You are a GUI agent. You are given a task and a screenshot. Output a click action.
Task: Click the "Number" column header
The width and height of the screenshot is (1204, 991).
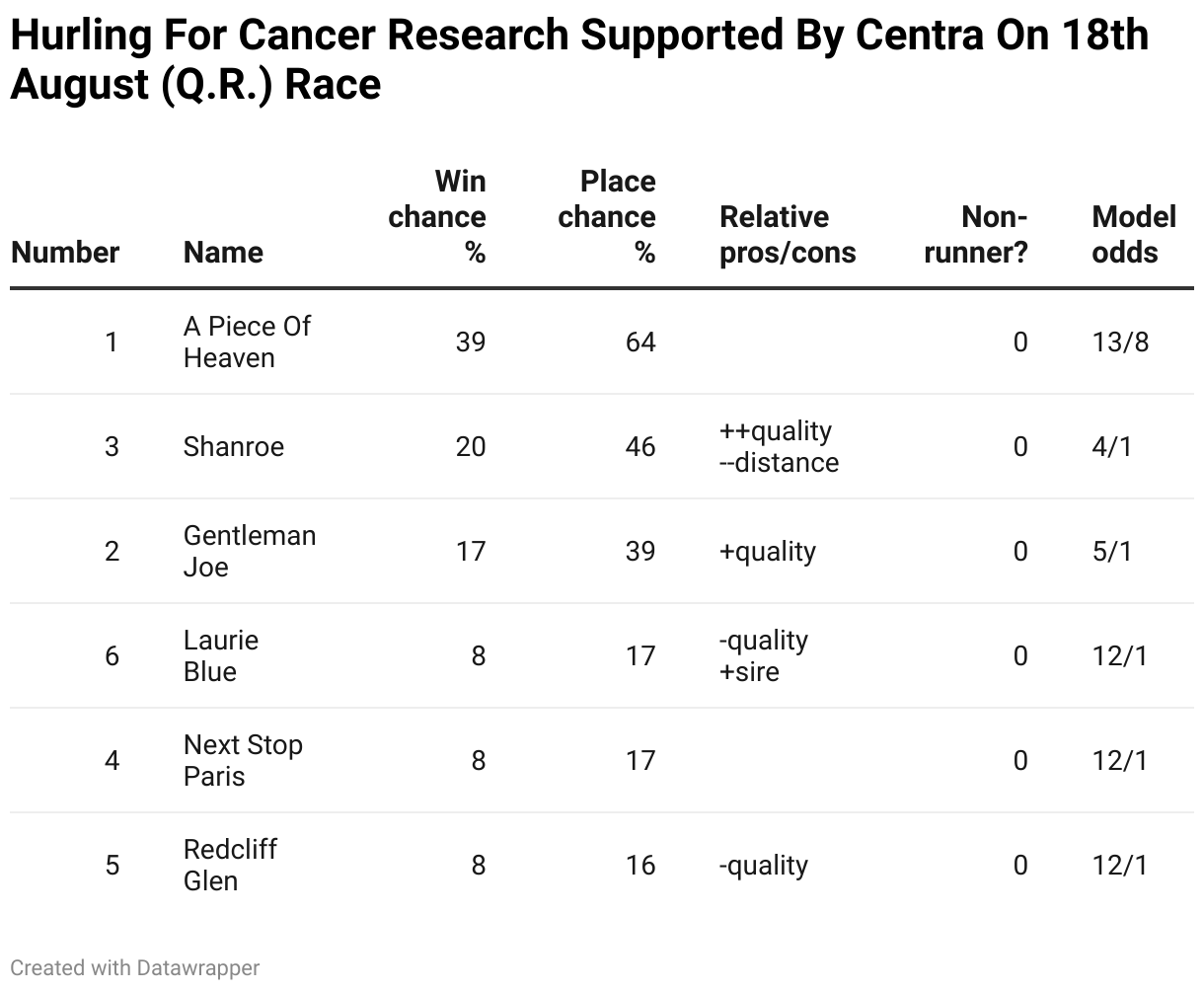pos(65,253)
